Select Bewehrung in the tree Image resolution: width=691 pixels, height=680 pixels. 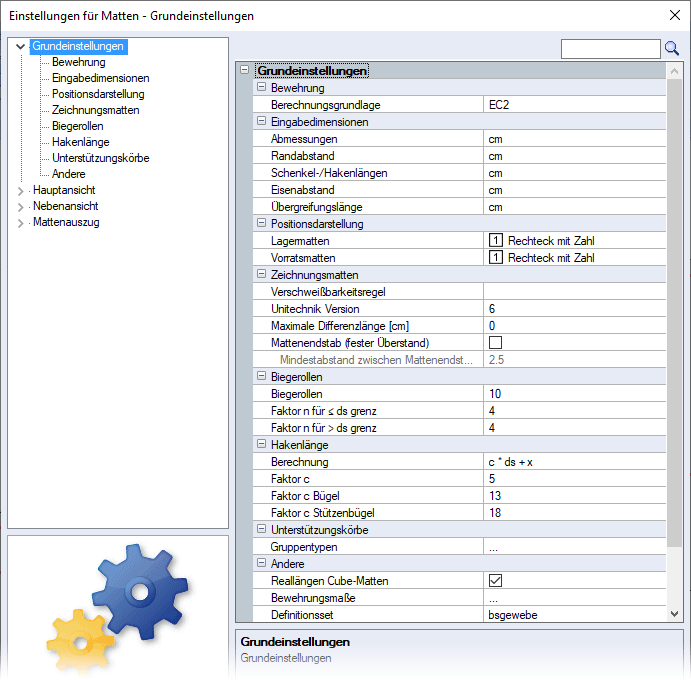[x=78, y=62]
